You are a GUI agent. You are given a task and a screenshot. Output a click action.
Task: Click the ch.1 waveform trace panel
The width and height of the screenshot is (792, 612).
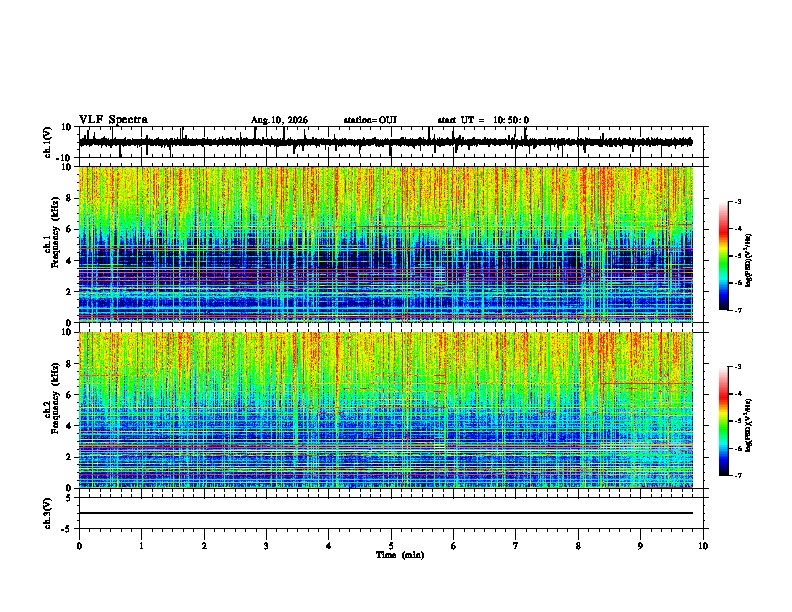point(391,142)
